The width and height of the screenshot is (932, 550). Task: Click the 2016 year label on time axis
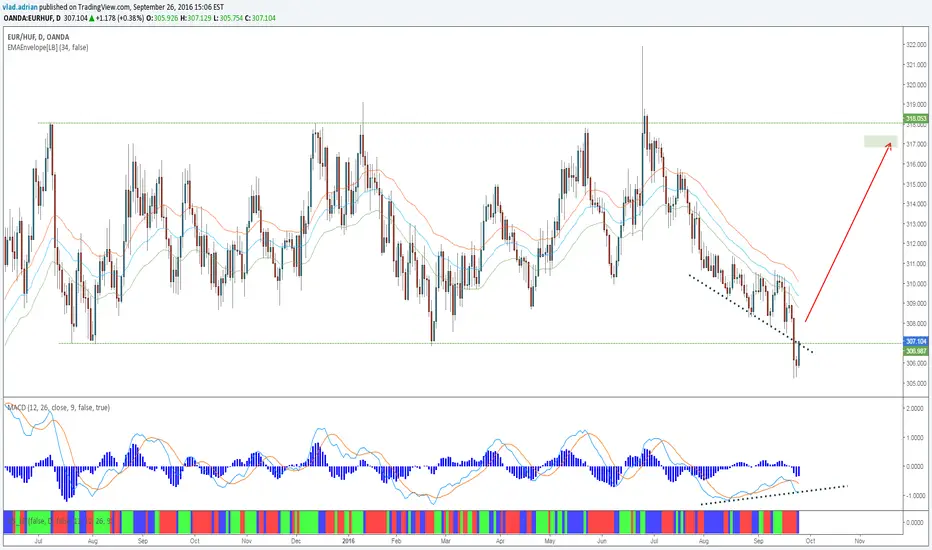tap(349, 541)
